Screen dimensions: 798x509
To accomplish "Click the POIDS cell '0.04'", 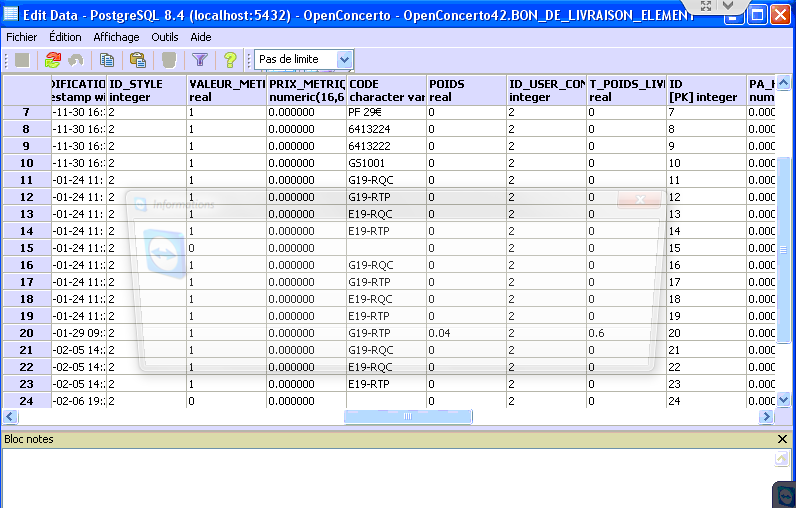I will pos(467,333).
